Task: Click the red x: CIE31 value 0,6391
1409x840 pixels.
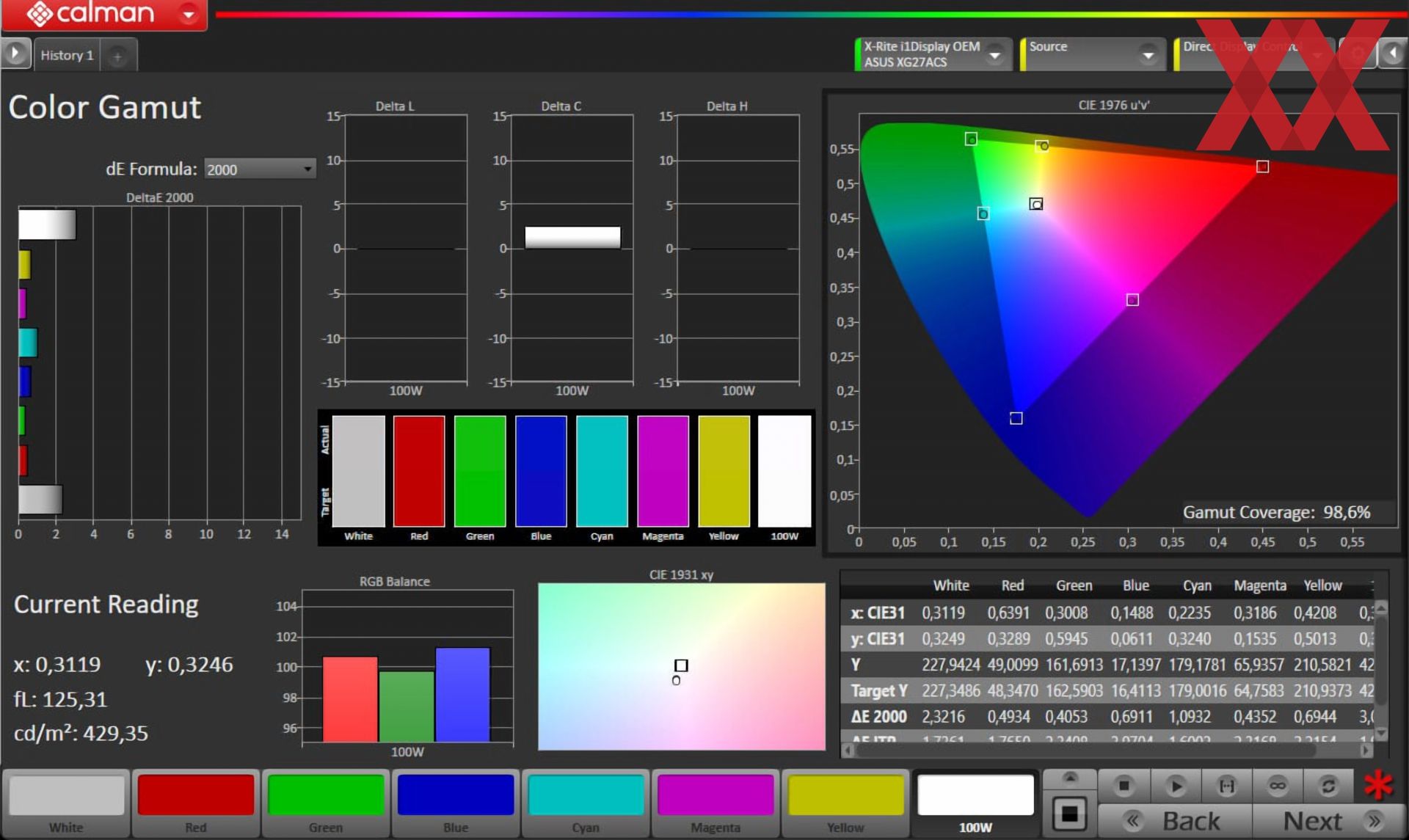Action: point(1008,613)
